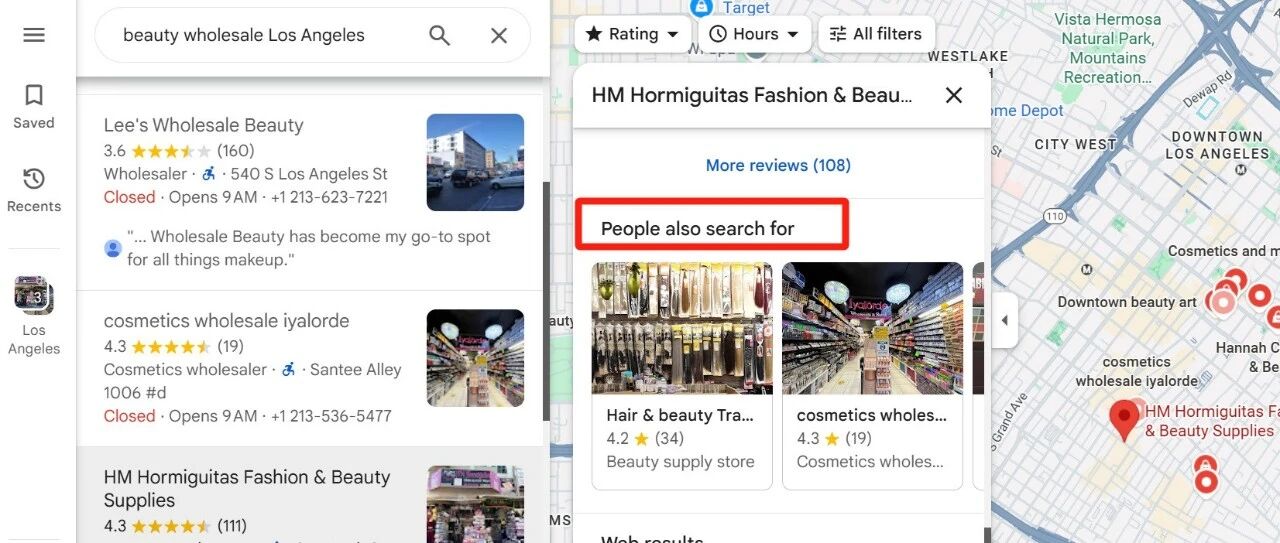The image size is (1280, 543).
Task: Select HM Hormiguitas Fashion & Beauty Supplies result
Action: (310, 495)
